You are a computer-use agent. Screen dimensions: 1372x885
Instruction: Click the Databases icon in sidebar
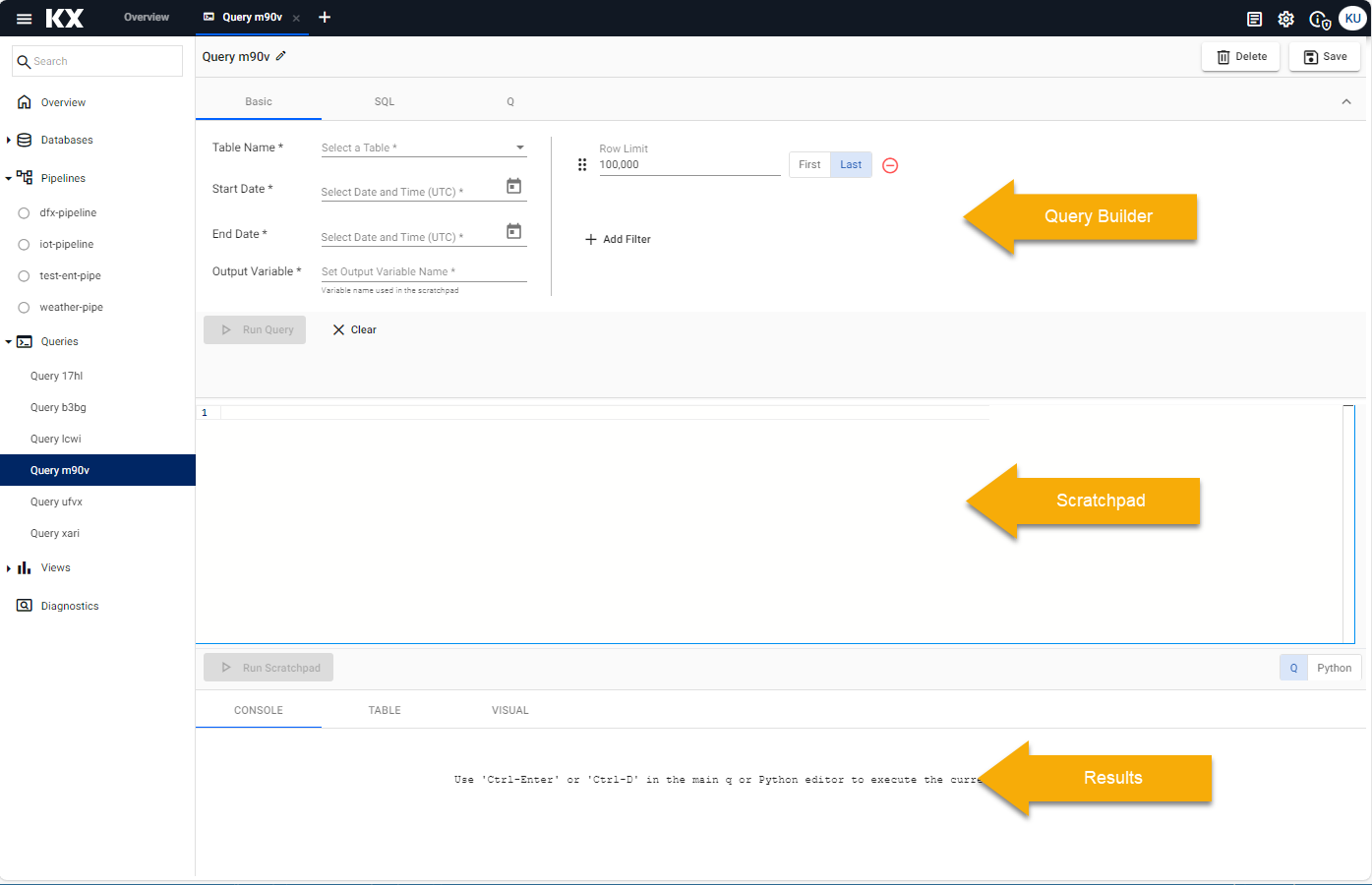25,140
